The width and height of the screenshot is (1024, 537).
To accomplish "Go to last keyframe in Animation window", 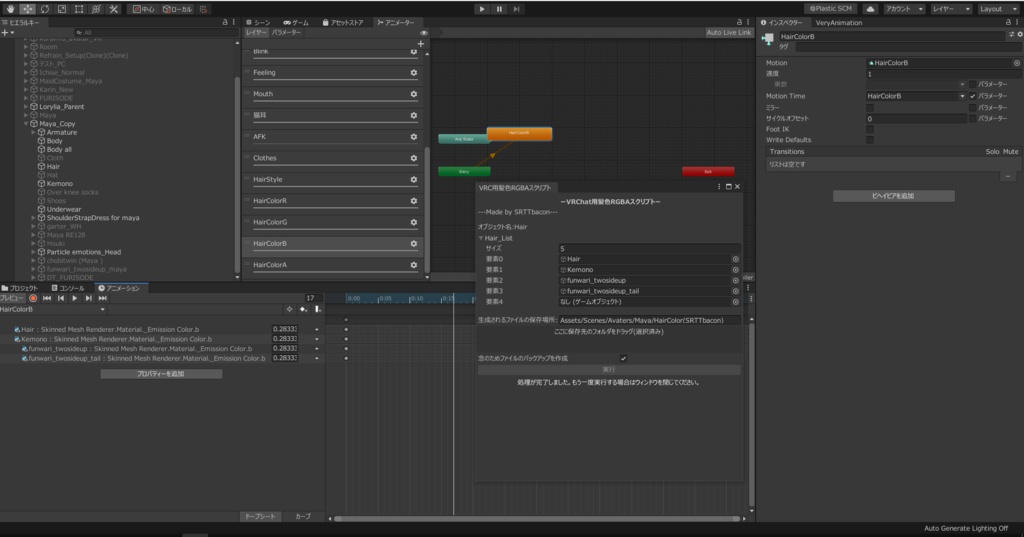I will pos(103,298).
